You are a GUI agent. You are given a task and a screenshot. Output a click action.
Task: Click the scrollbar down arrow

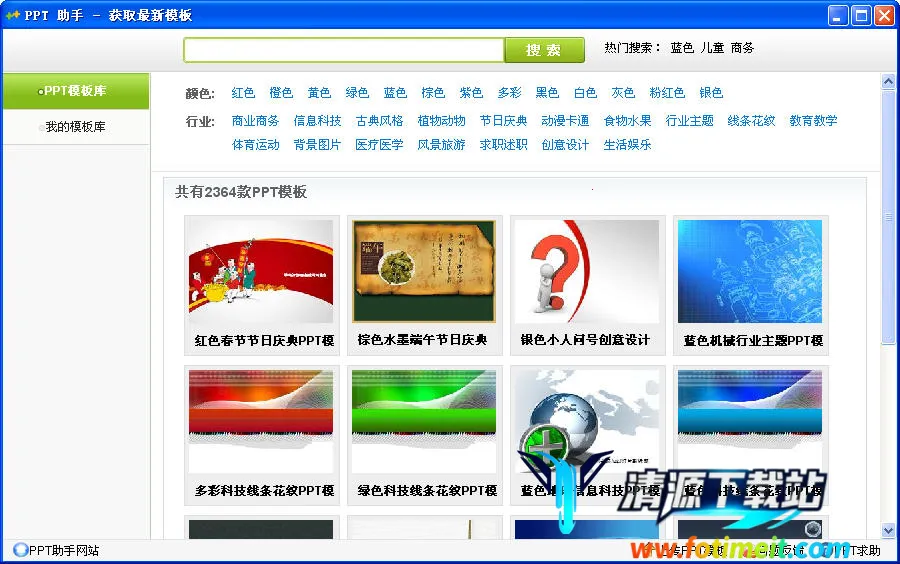[x=888, y=530]
